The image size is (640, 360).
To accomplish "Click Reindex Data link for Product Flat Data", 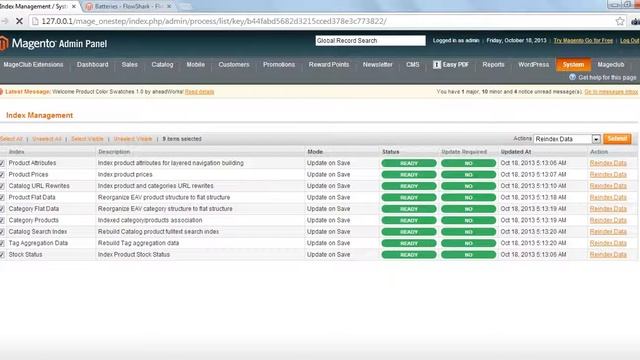I will (x=608, y=197).
